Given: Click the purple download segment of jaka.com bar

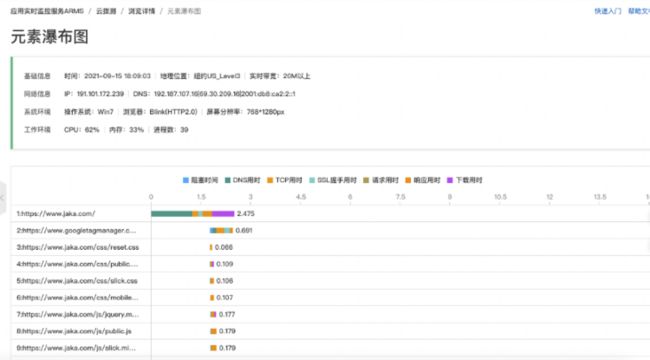Looking at the screenshot, I should (223, 214).
